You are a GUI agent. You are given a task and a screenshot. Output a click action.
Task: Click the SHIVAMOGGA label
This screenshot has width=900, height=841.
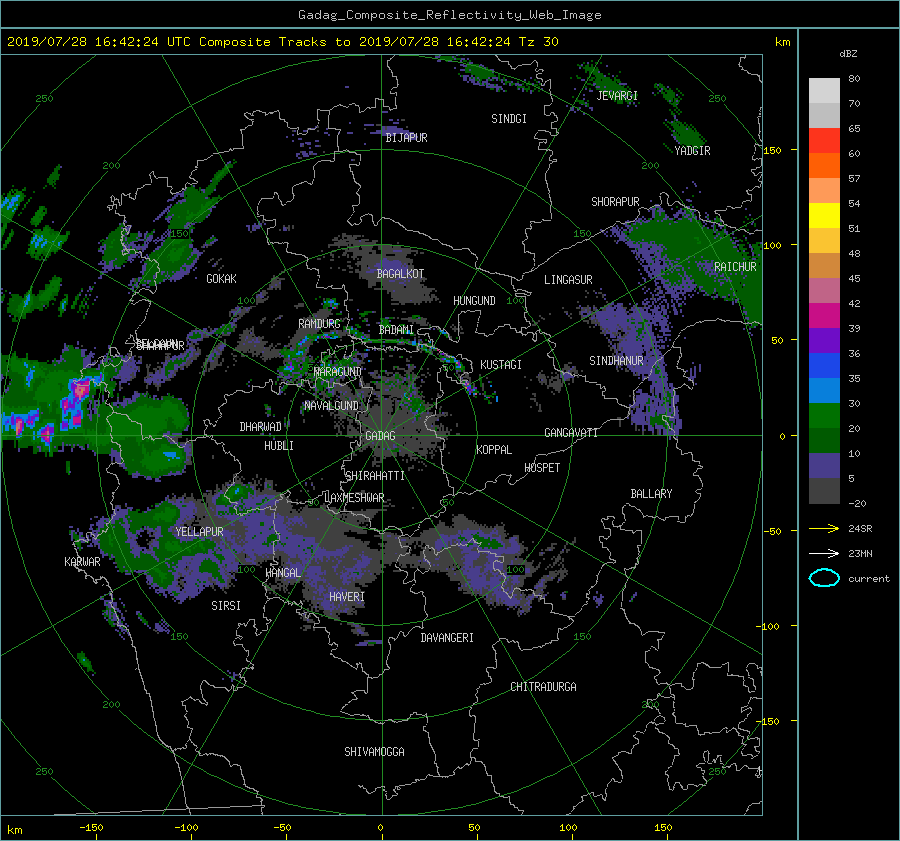point(374,752)
